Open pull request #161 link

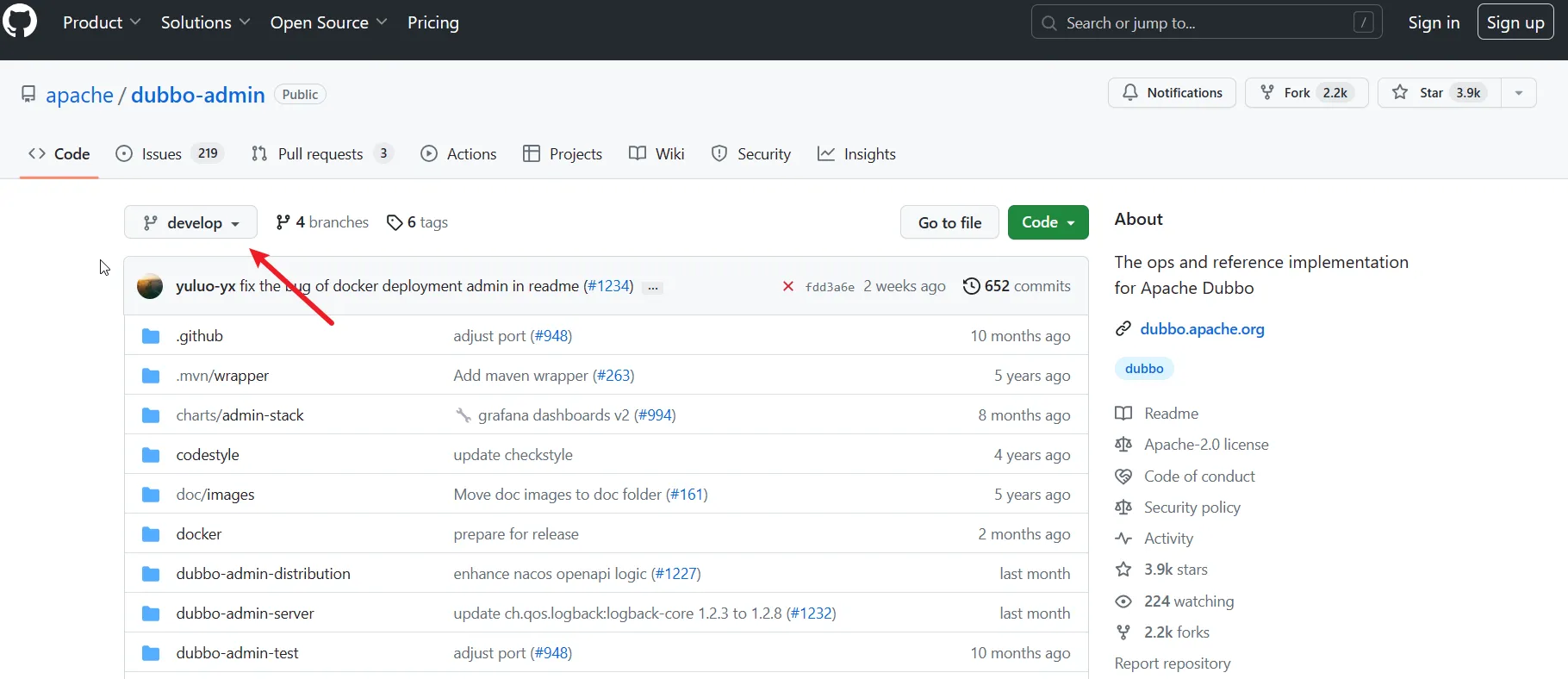[x=687, y=495]
